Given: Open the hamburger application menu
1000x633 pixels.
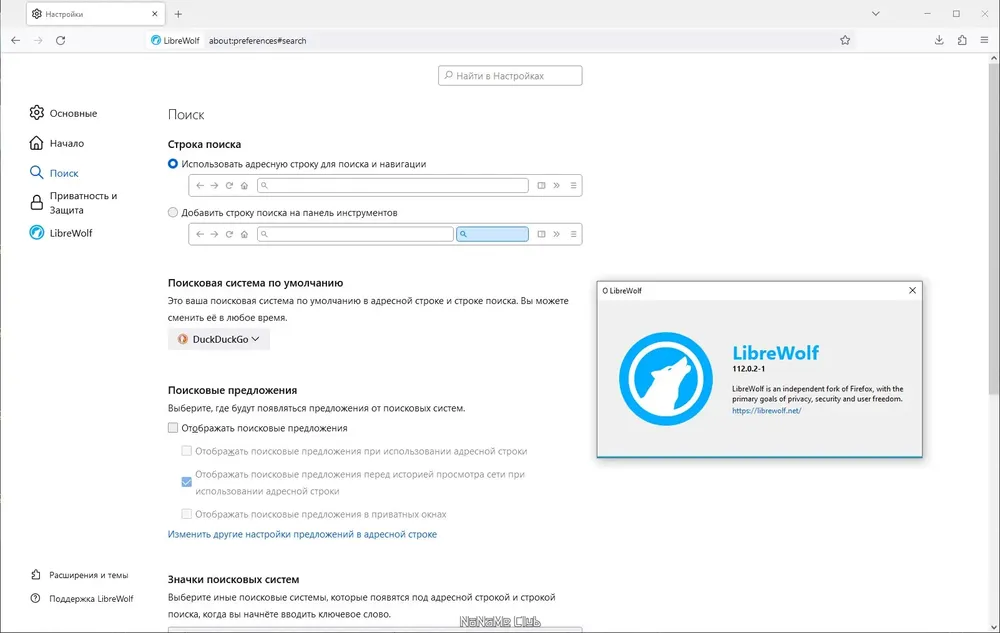Looking at the screenshot, I should [984, 40].
